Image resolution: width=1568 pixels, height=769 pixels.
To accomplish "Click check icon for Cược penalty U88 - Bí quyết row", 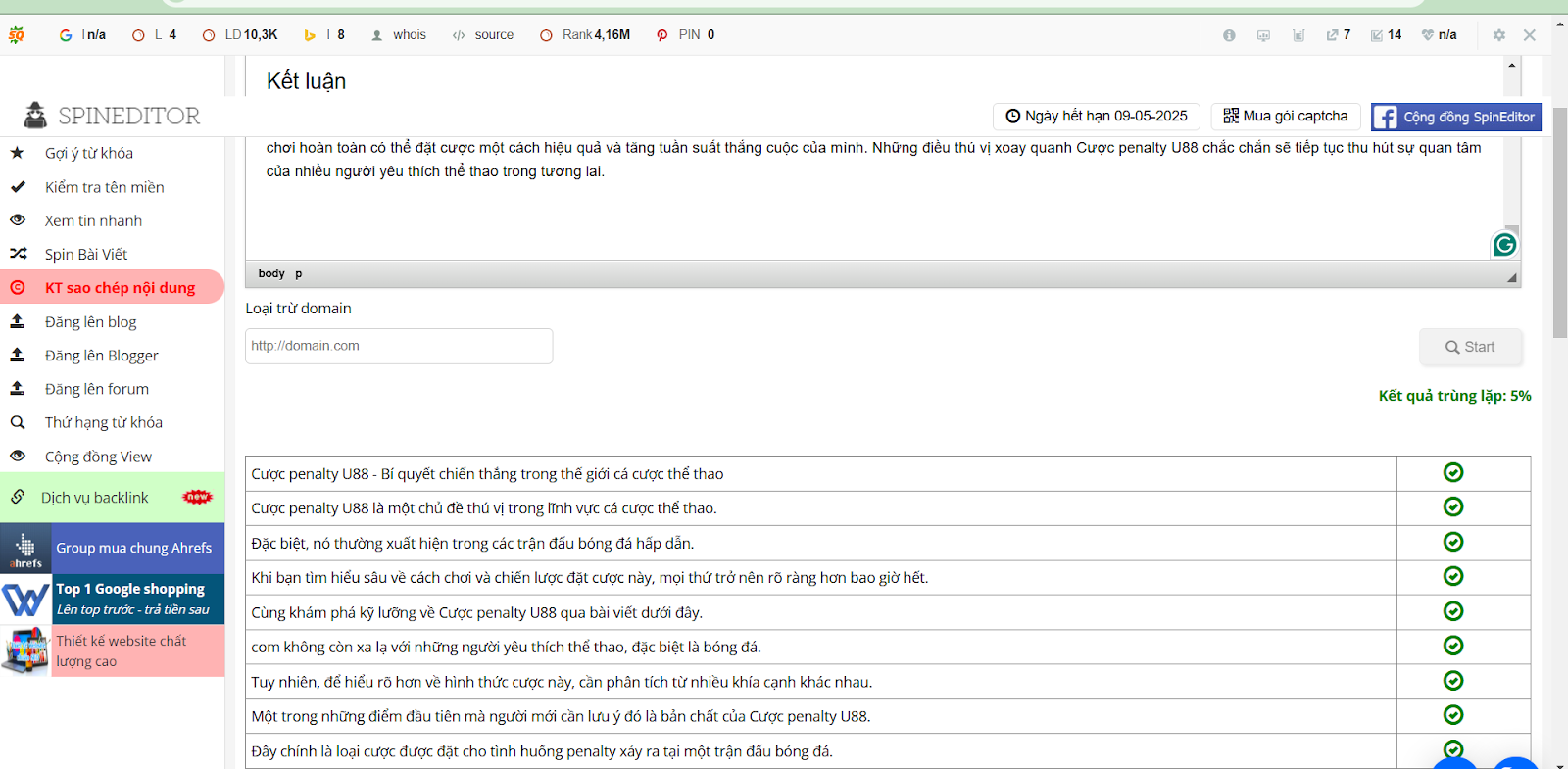I will point(1453,472).
